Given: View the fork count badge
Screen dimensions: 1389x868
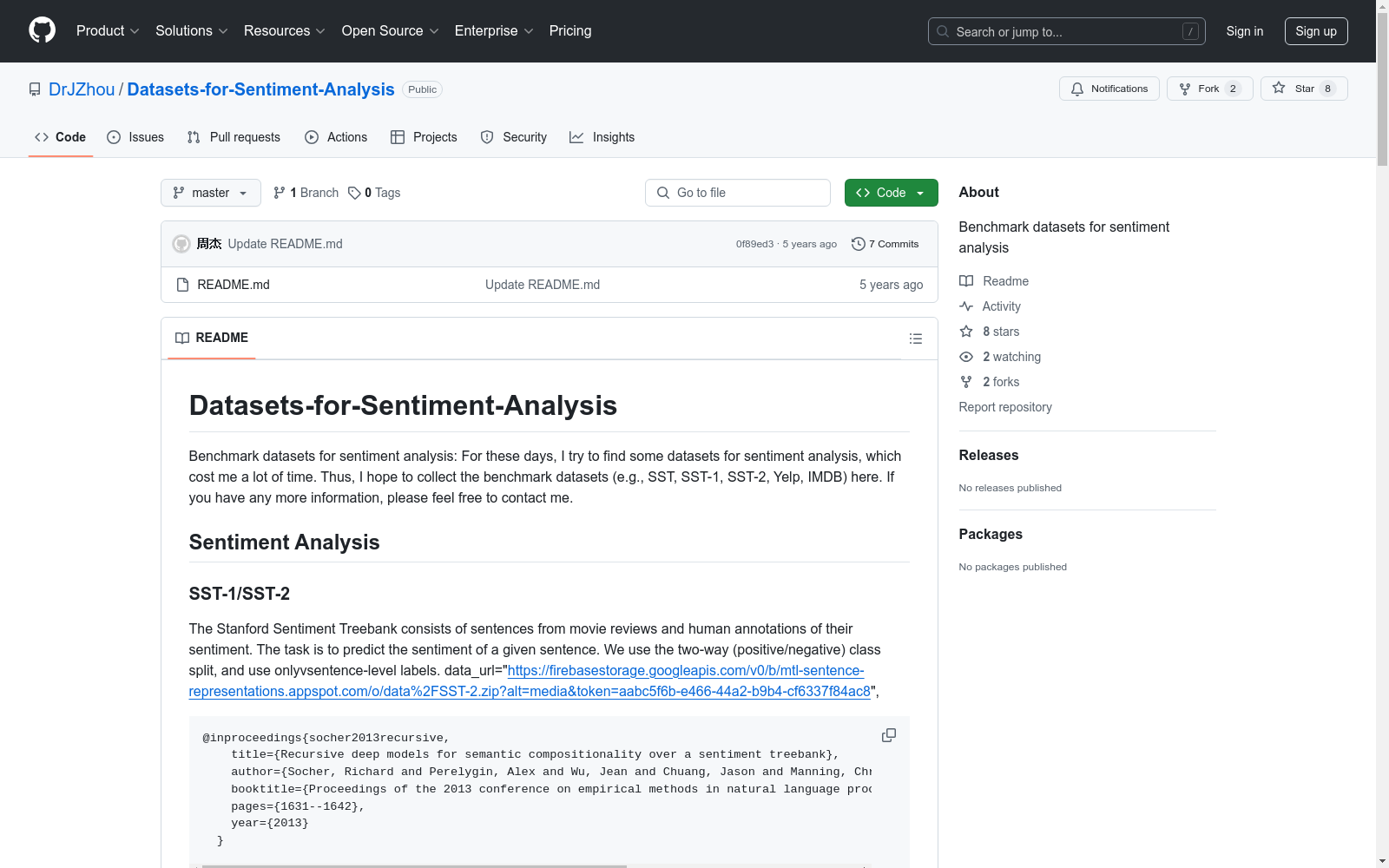Looking at the screenshot, I should pyautogui.click(x=1233, y=89).
